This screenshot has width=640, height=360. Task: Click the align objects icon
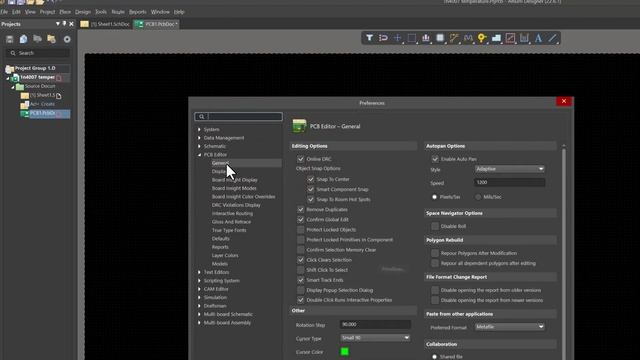tap(426, 38)
